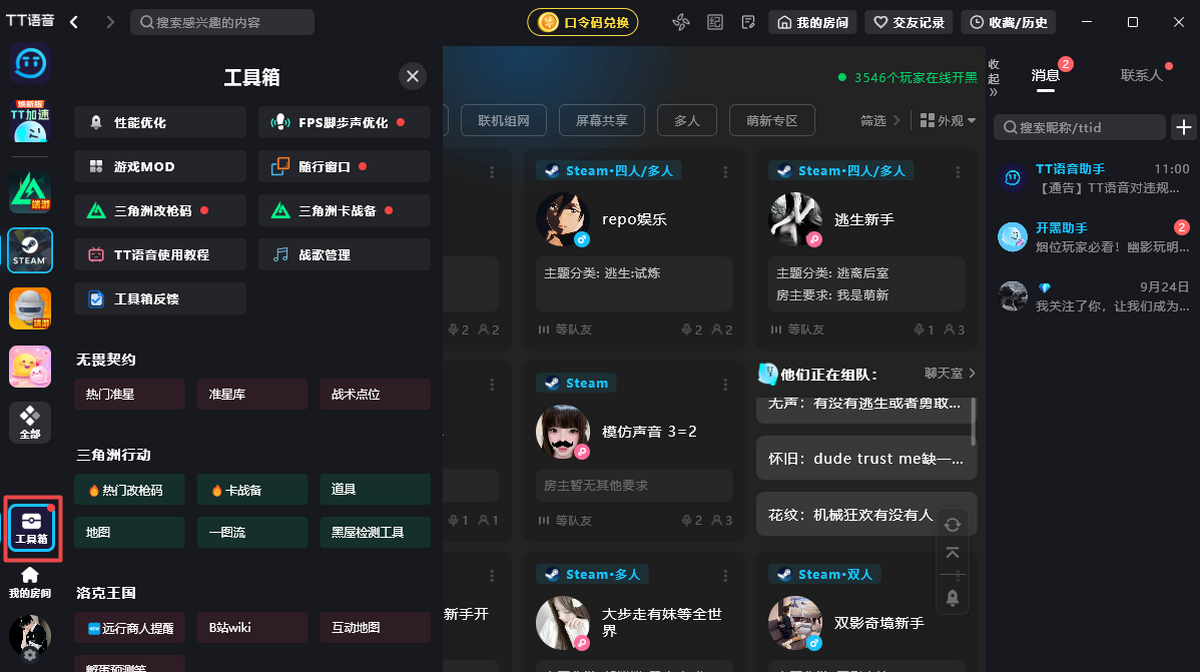Click the note edit icon in title bar
The image size is (1200, 672).
[x=747, y=22]
